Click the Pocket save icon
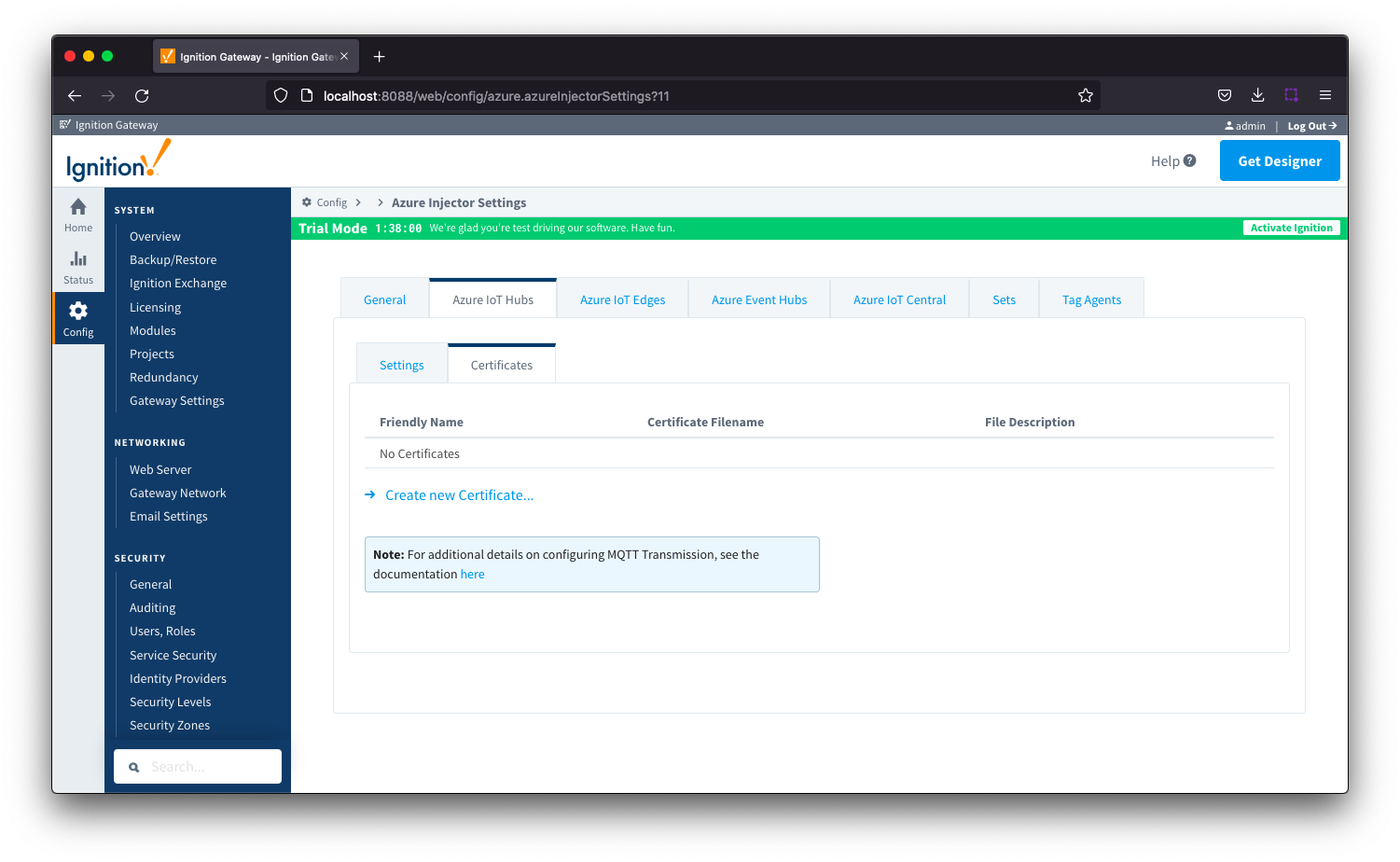This screenshot has width=1400, height=862. (1224, 95)
